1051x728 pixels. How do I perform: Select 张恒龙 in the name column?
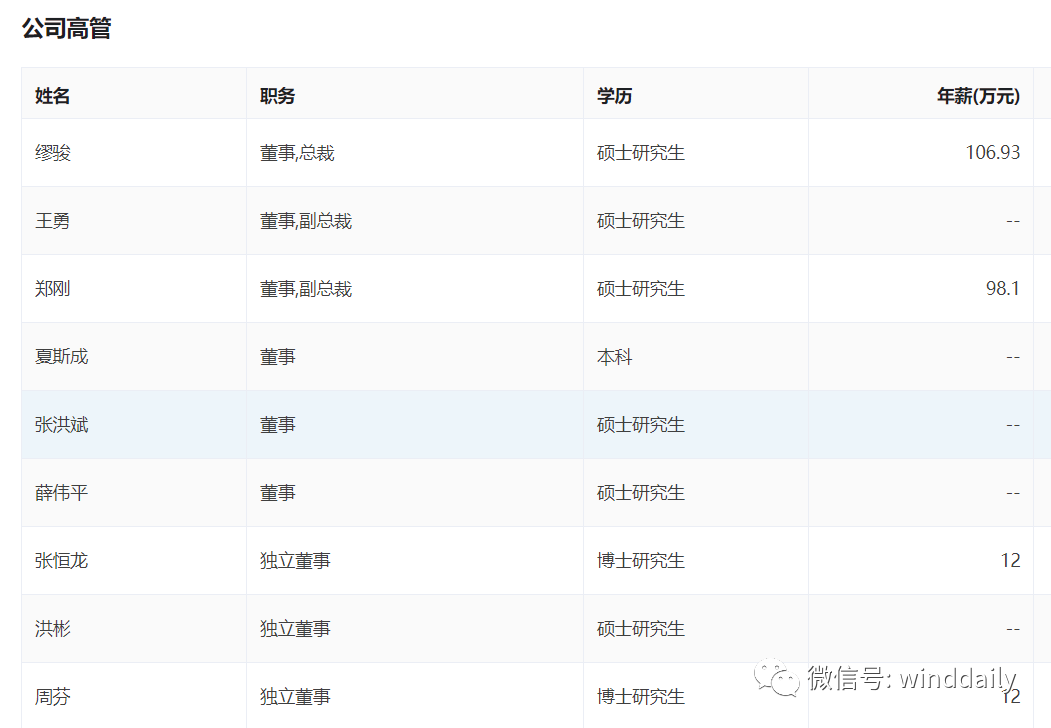[x=62, y=561]
